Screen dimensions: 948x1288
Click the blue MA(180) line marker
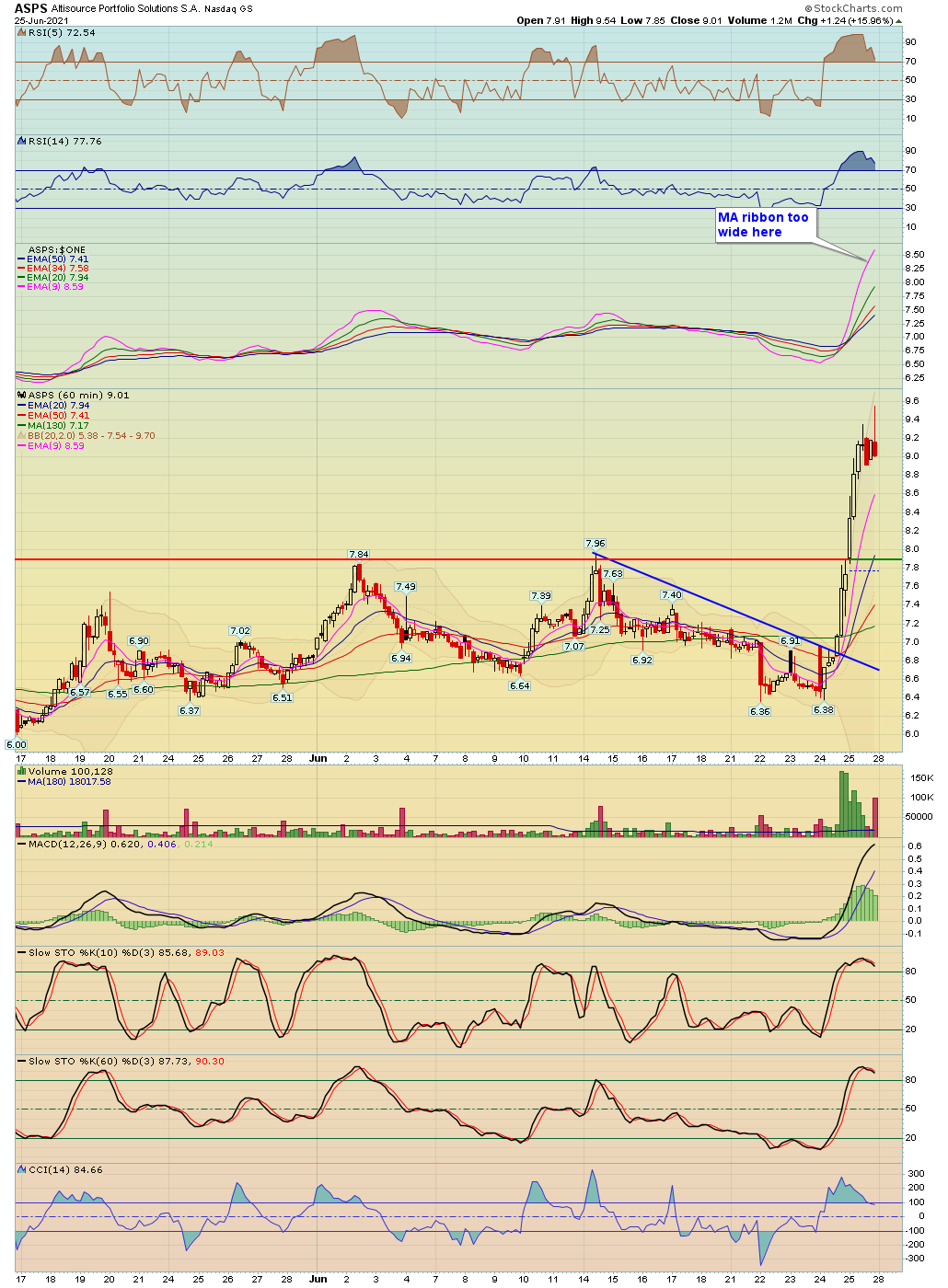[x=22, y=782]
